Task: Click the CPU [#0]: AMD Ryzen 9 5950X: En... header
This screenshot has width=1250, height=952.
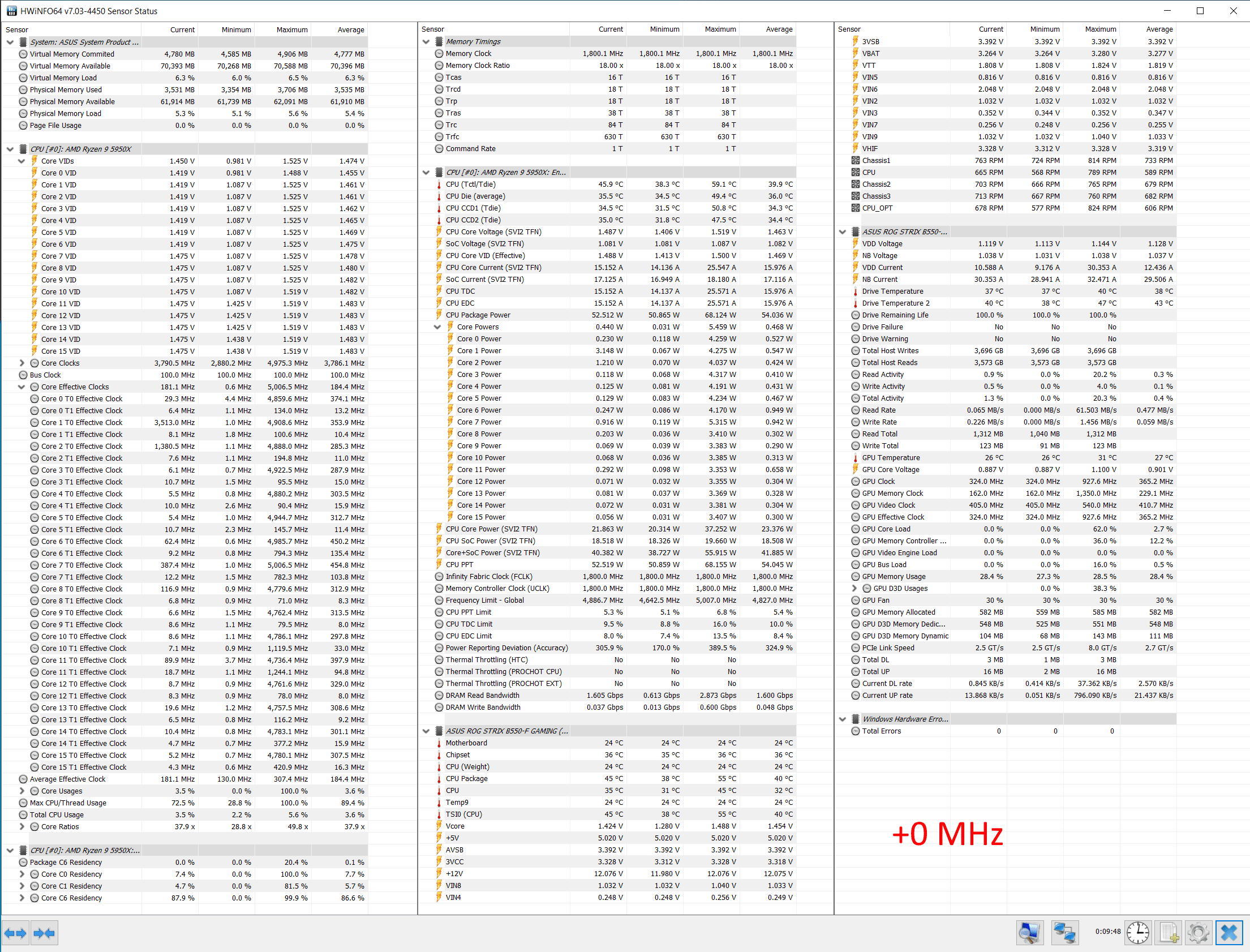Action: 506,172
